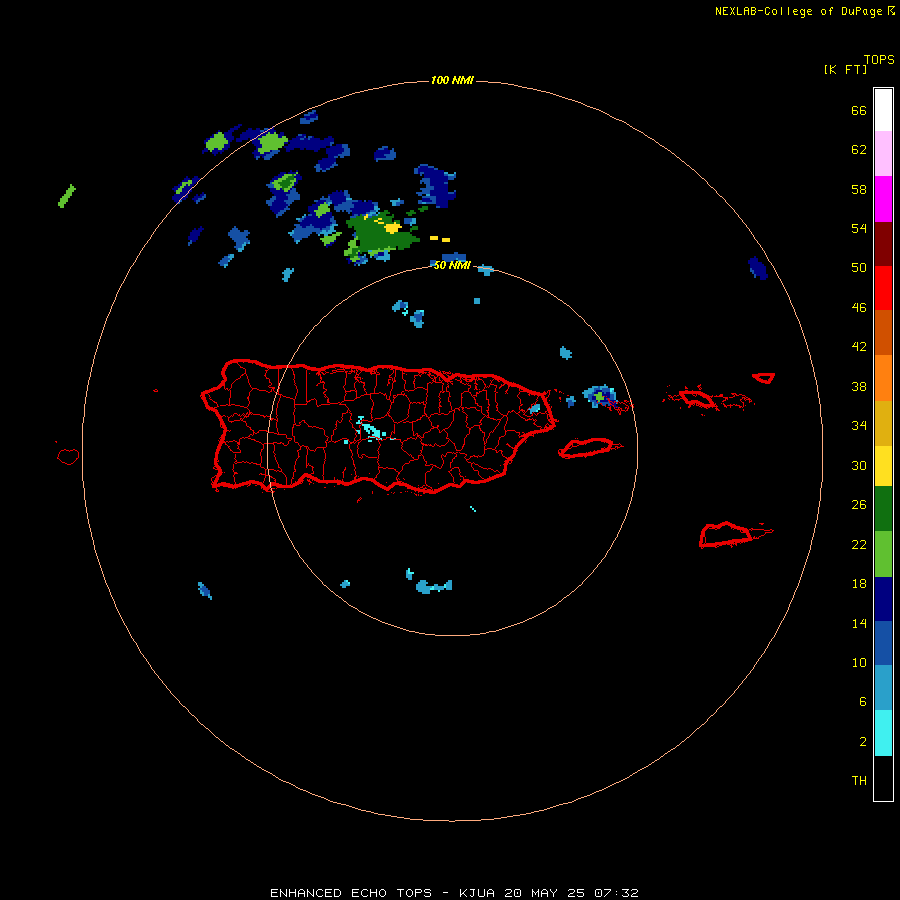Click the [K FT] units label
The image size is (900, 900).
(845, 69)
